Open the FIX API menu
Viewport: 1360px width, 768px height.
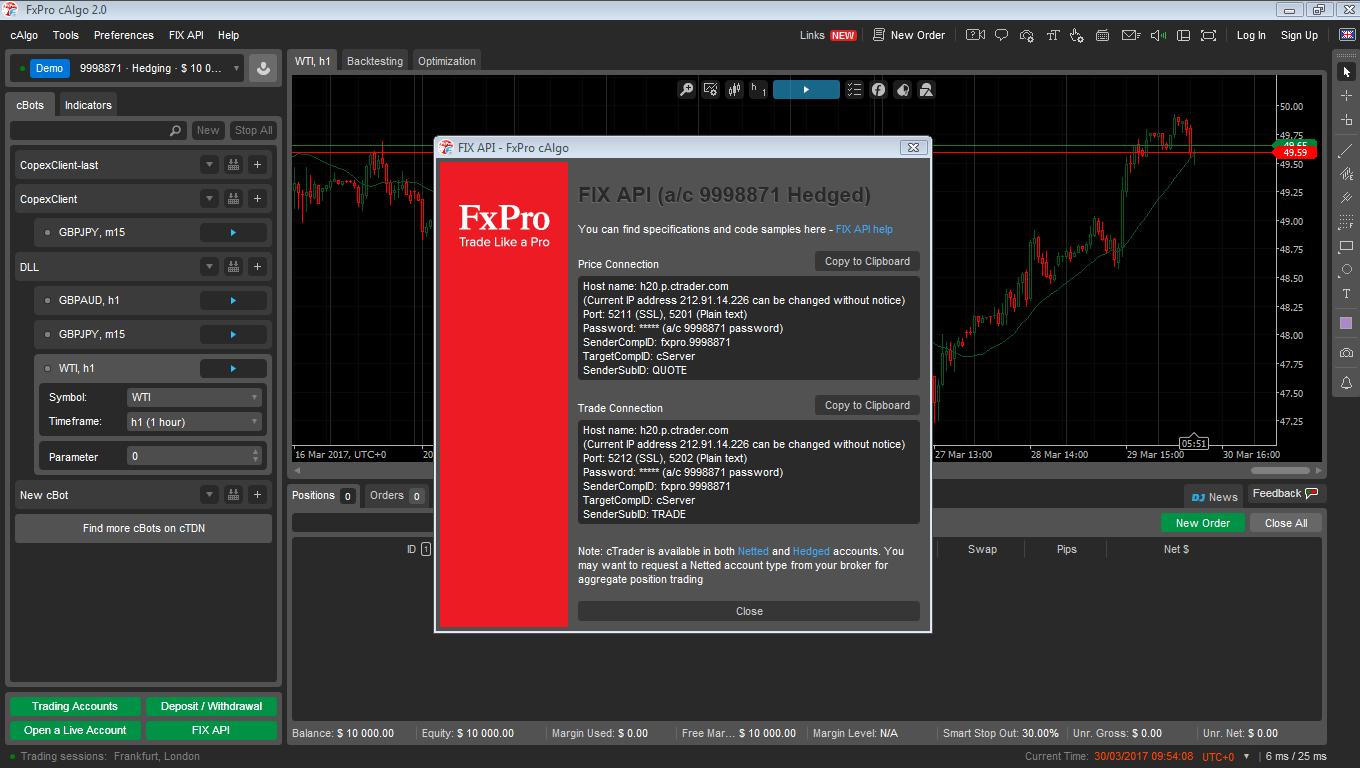[x=186, y=35]
